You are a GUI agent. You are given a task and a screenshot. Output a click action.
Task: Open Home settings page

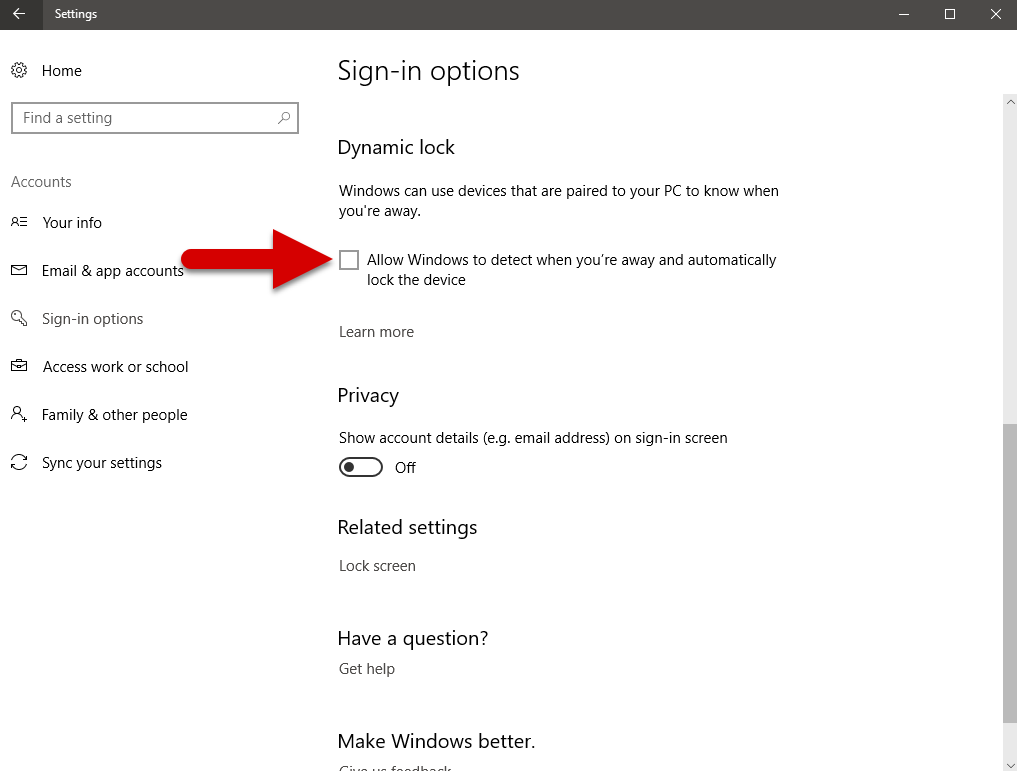pos(62,71)
